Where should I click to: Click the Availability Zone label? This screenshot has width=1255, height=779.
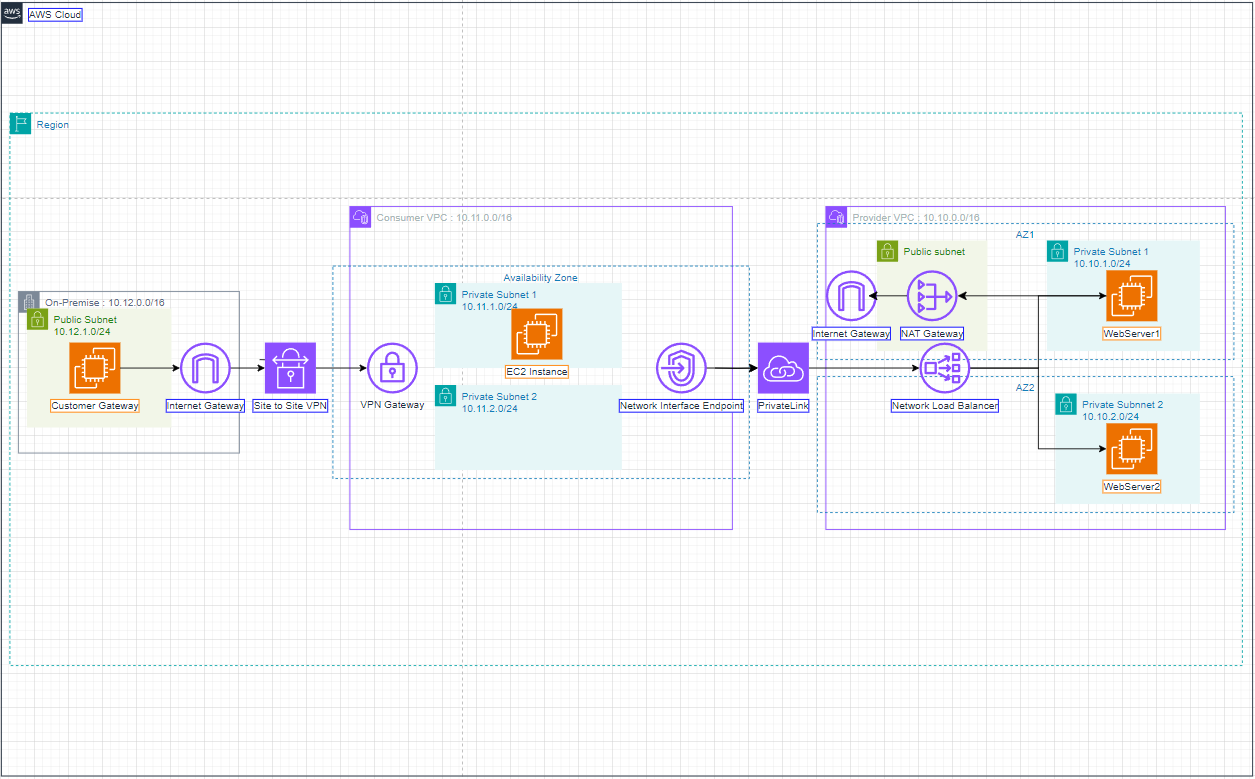(x=541, y=277)
